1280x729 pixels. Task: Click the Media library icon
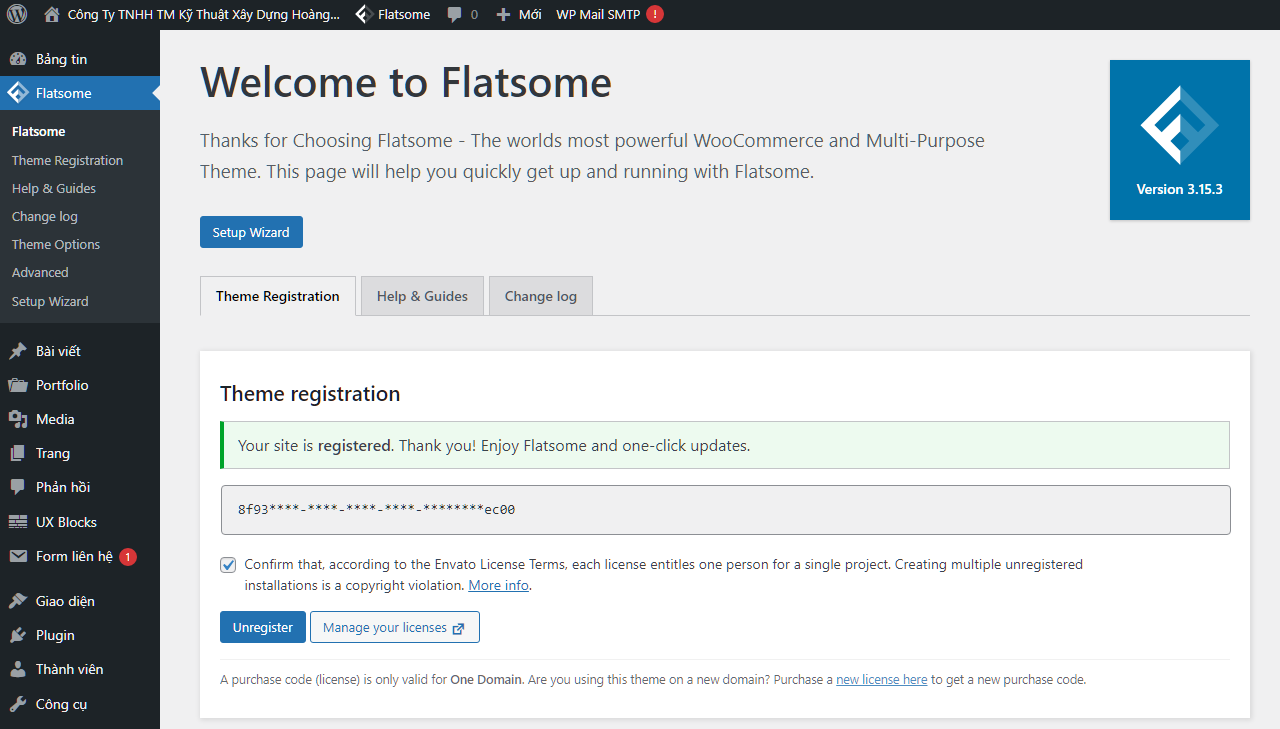click(17, 419)
